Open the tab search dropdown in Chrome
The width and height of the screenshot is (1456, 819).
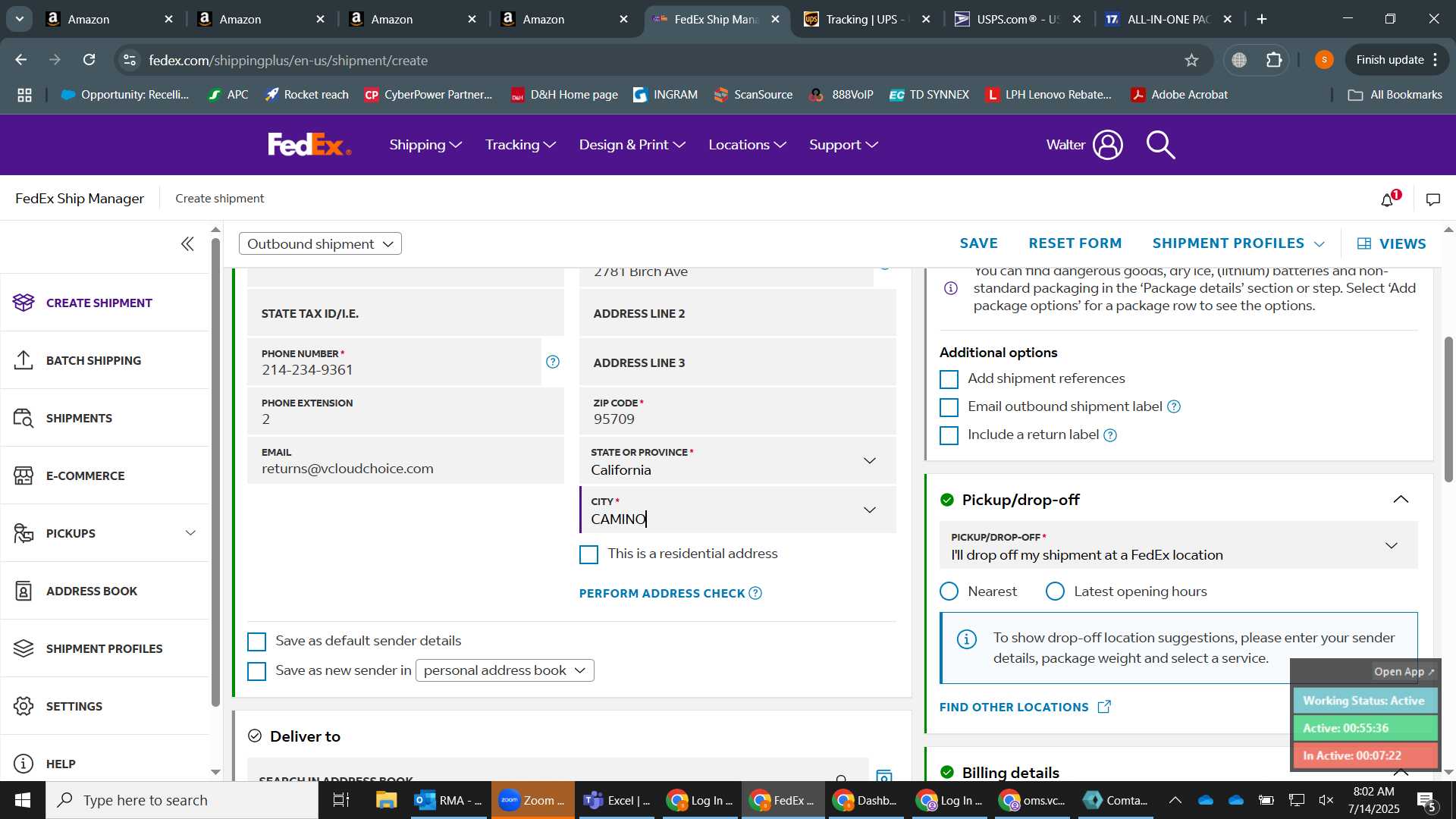[x=19, y=19]
